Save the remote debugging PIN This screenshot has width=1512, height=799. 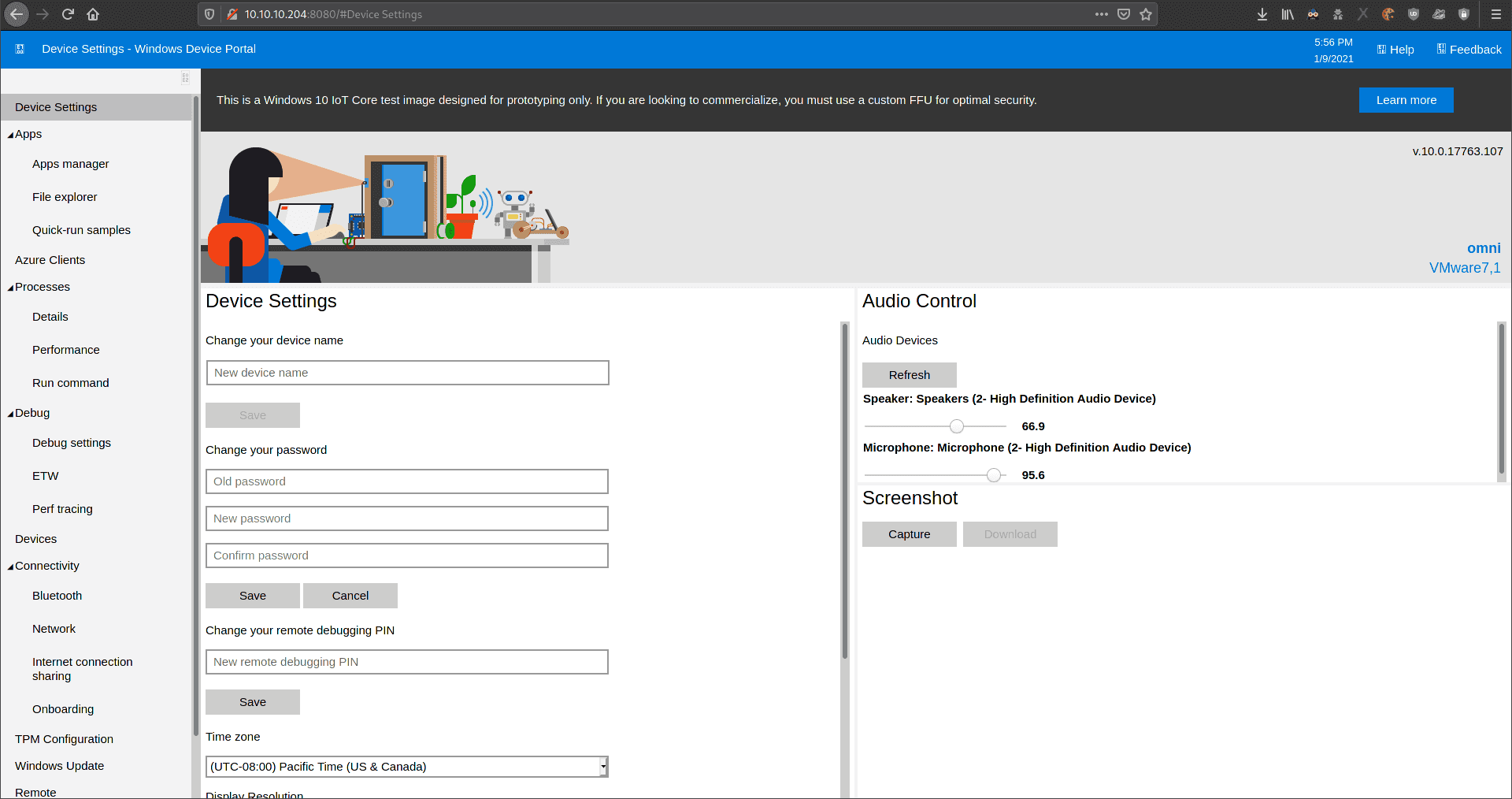[x=253, y=702]
